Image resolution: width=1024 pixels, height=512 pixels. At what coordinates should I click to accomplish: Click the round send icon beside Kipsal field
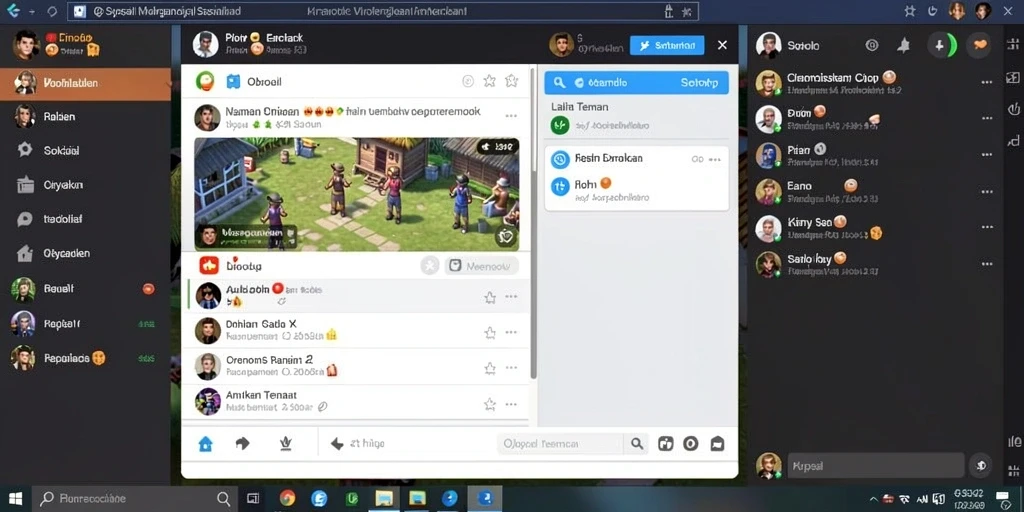tap(980, 466)
